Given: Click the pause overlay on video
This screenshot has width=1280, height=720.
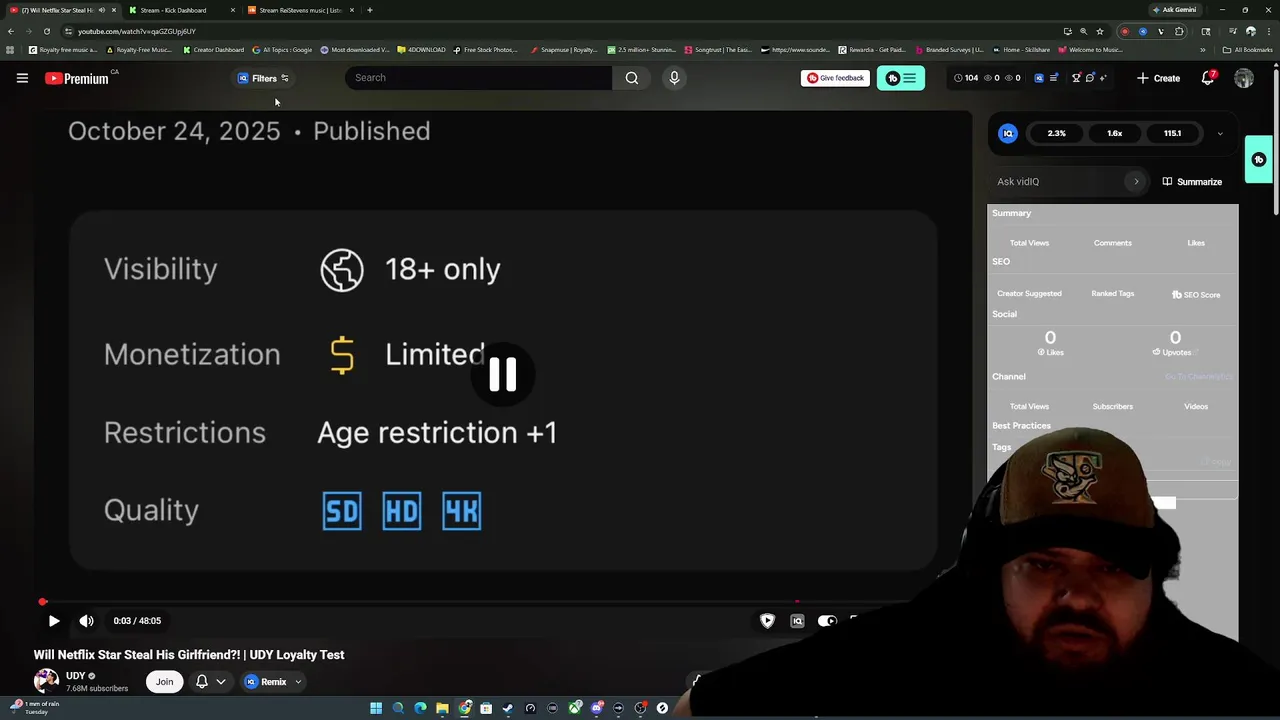Looking at the screenshot, I should [x=503, y=374].
